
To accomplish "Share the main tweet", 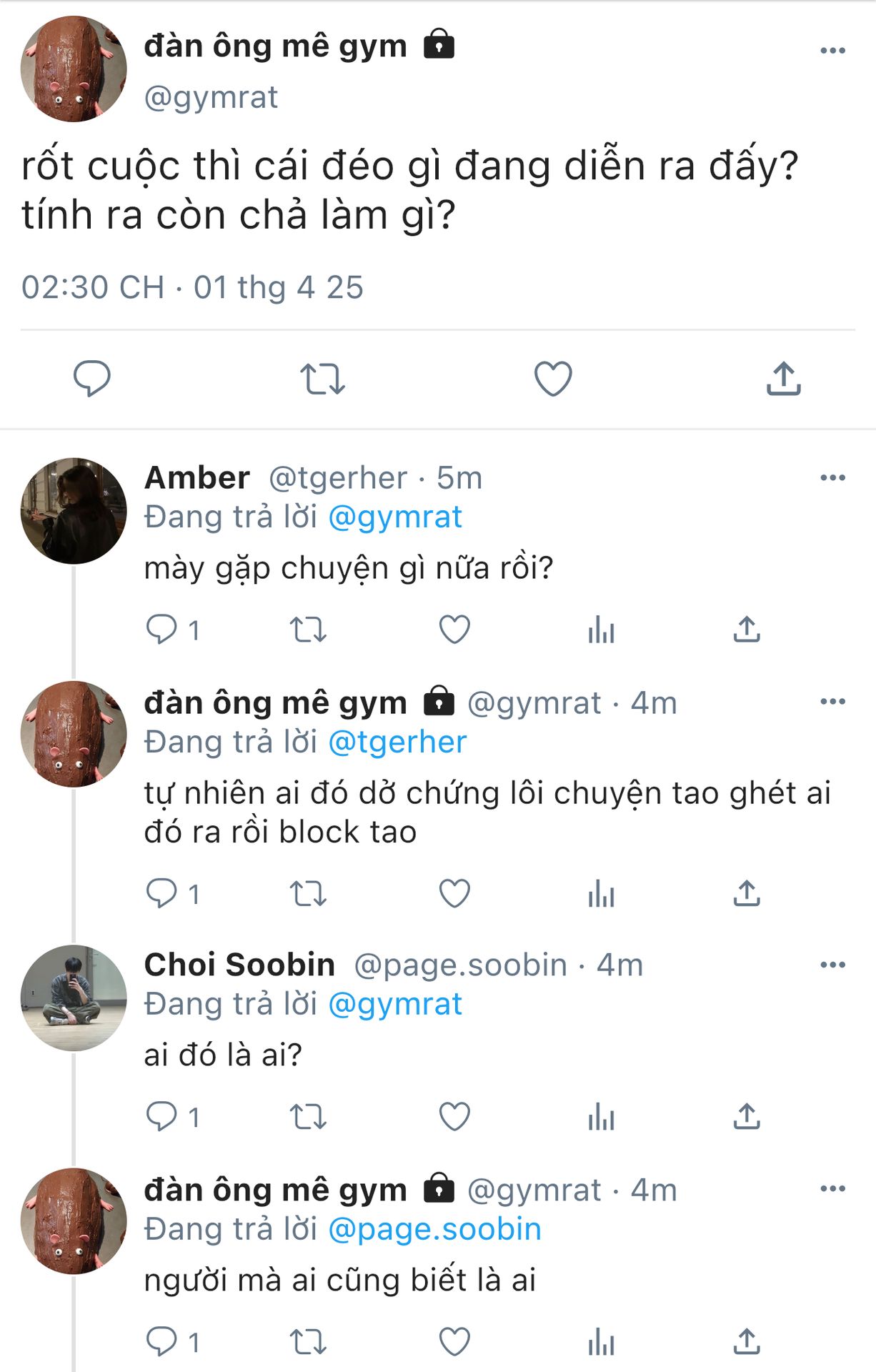I will [783, 379].
